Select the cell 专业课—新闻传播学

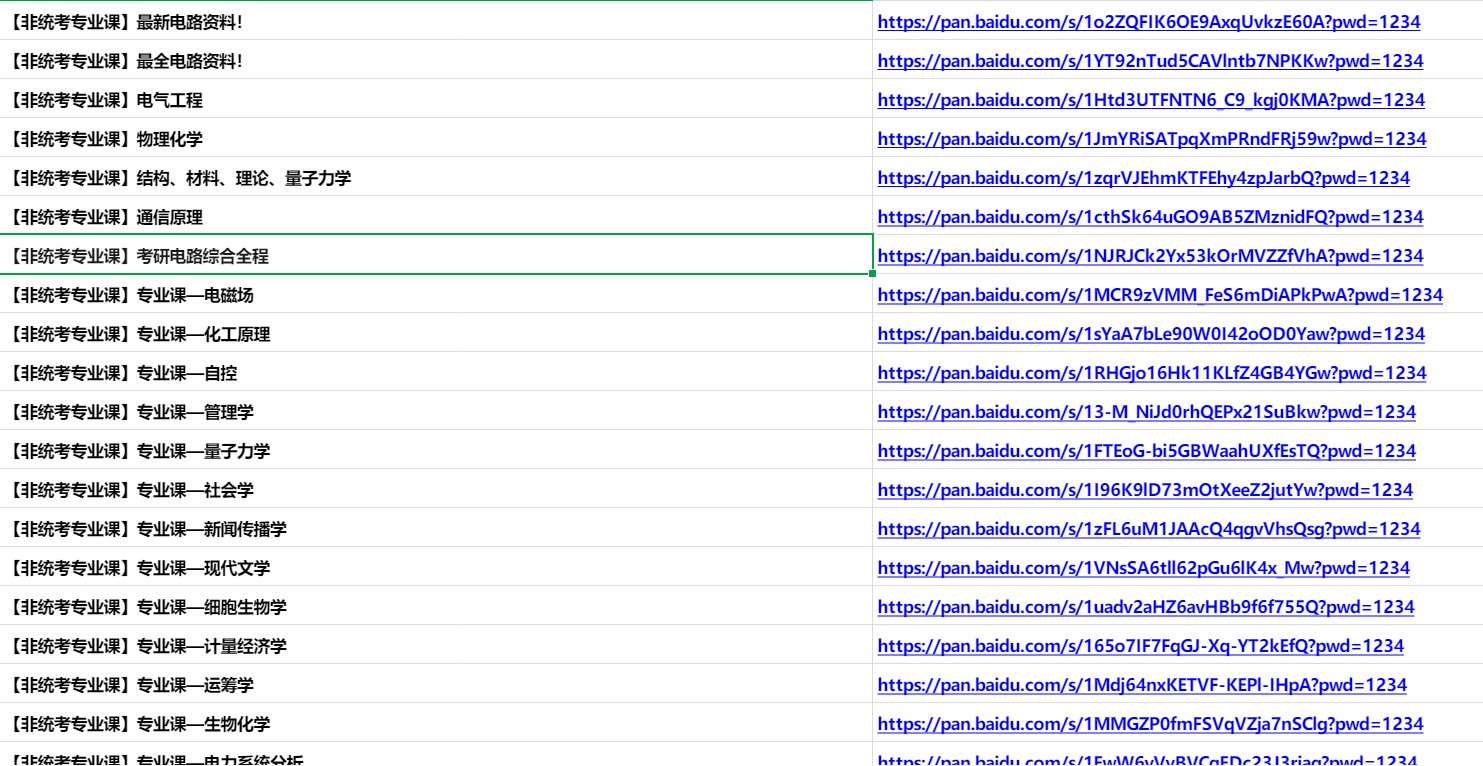[x=436, y=528]
